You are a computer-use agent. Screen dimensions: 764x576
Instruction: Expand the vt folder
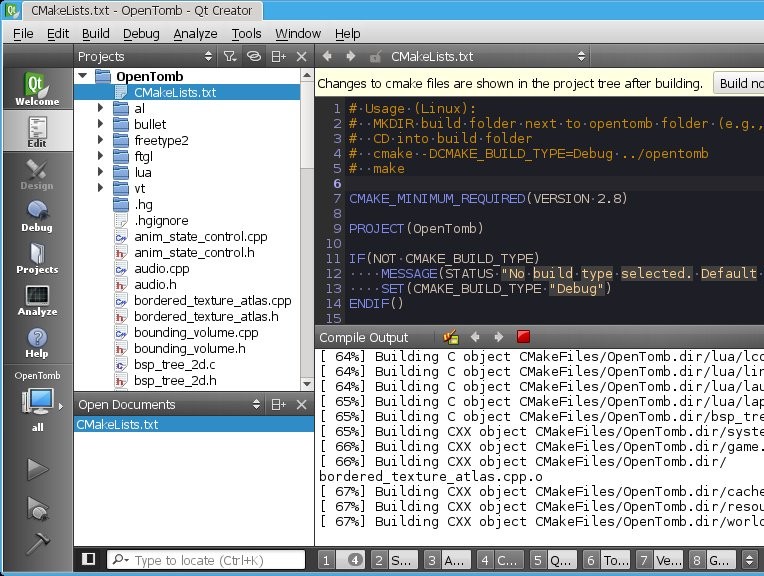pyautogui.click(x=100, y=188)
